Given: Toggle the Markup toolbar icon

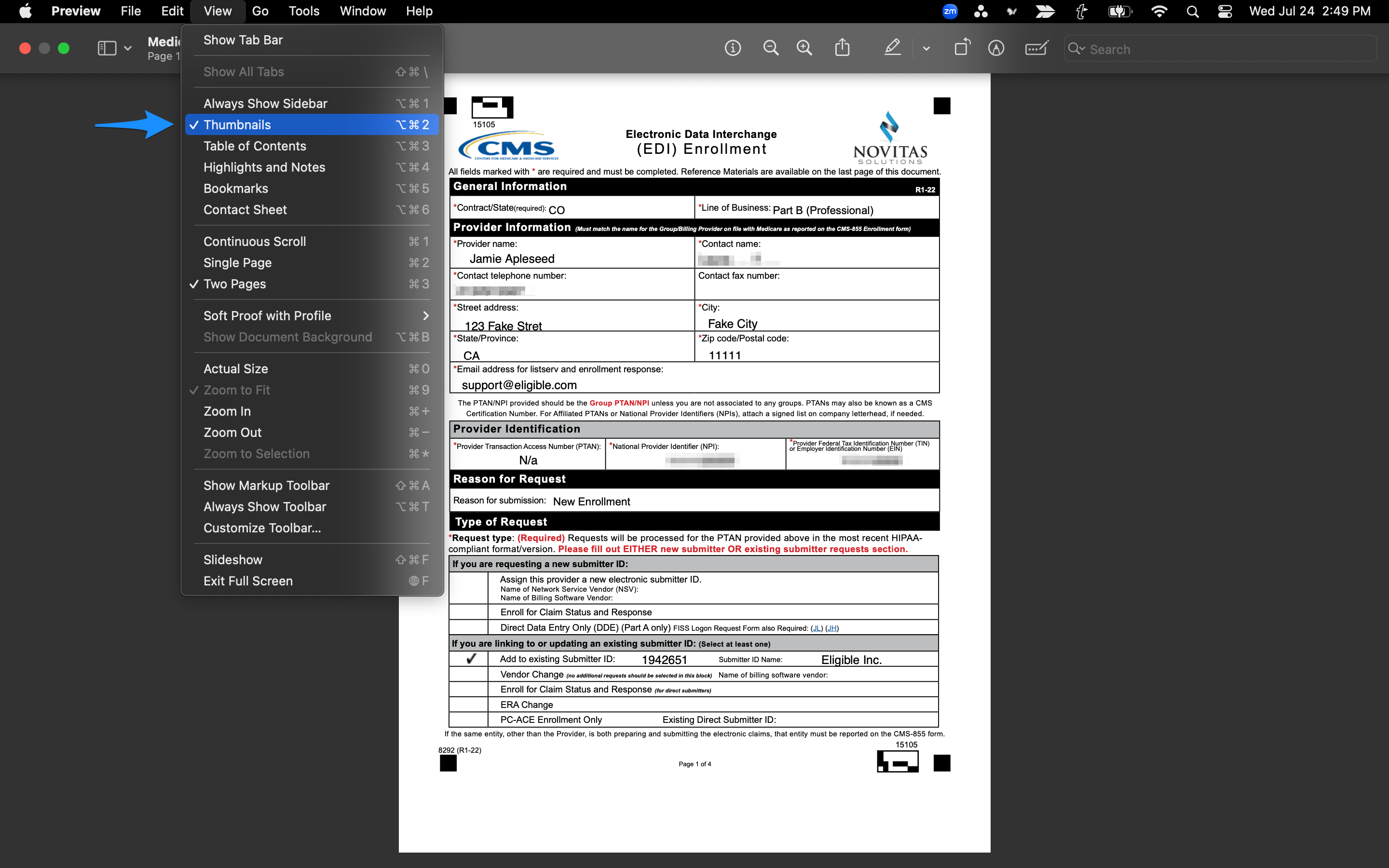Looking at the screenshot, I should [x=996, y=48].
